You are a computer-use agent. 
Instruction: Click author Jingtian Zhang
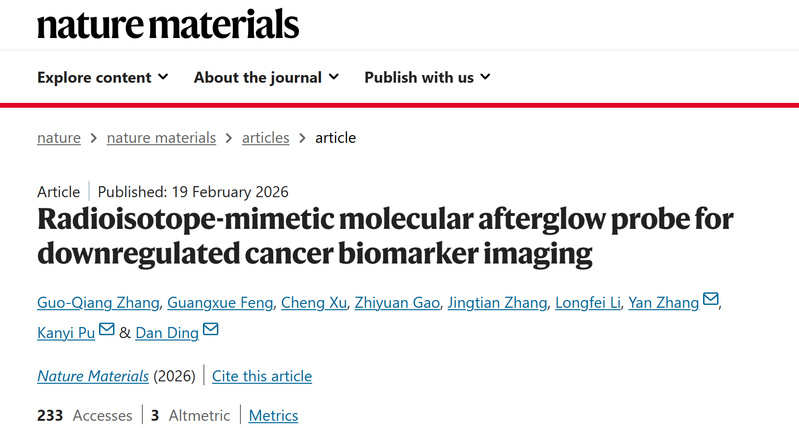497,303
